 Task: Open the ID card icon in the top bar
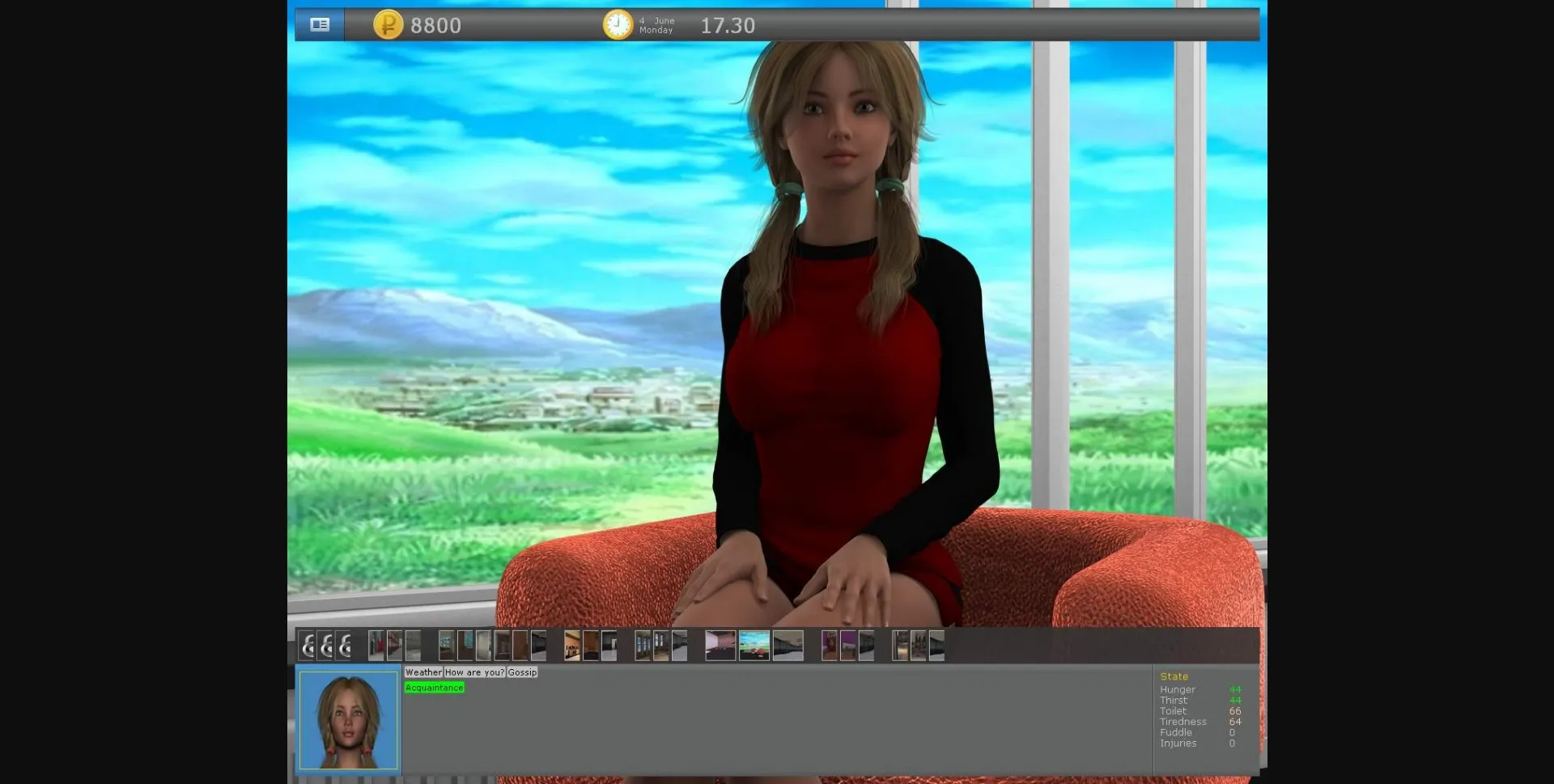coord(319,24)
